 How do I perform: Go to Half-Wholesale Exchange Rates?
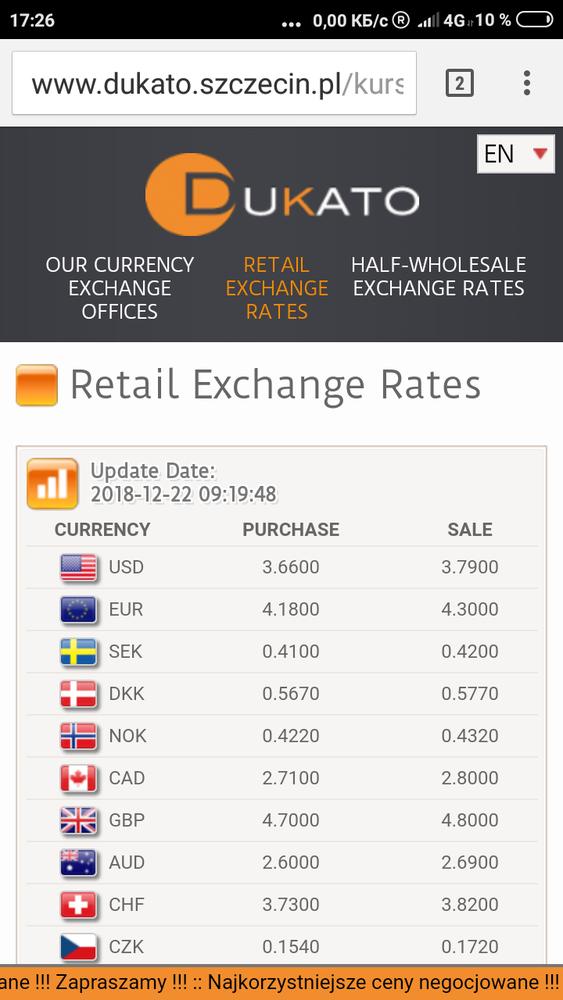[439, 276]
